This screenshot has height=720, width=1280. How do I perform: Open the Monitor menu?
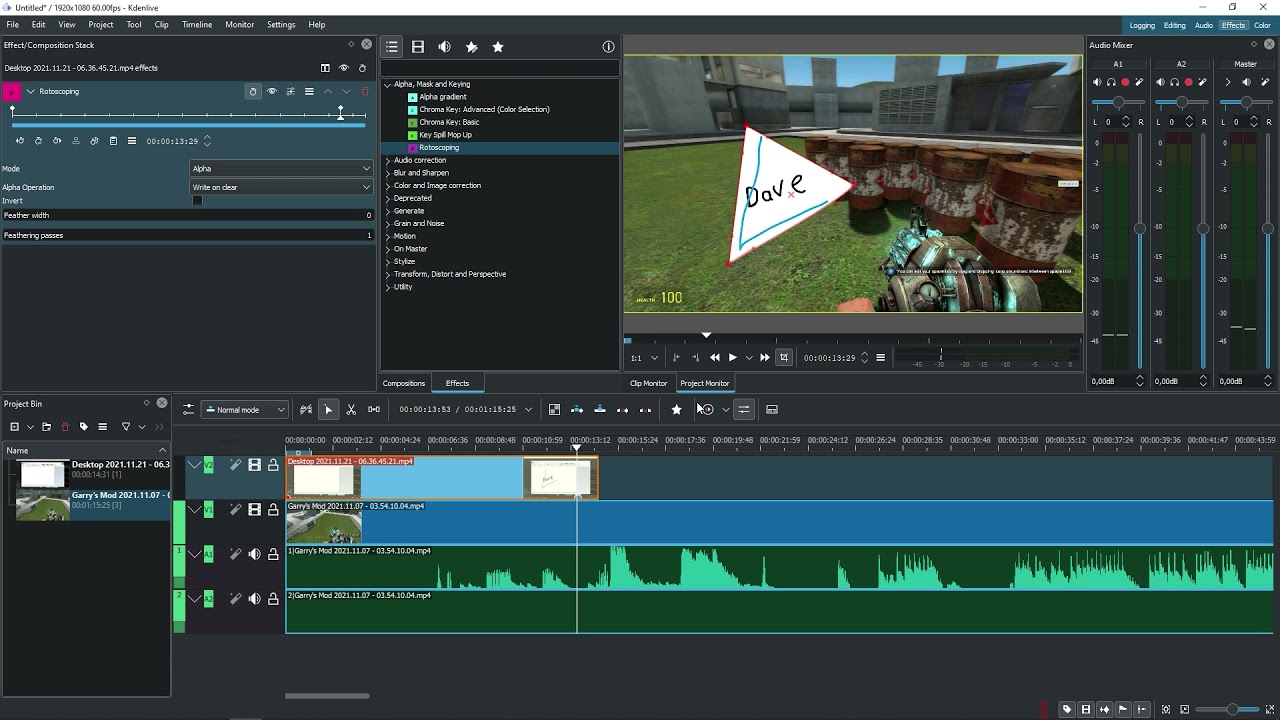[239, 24]
